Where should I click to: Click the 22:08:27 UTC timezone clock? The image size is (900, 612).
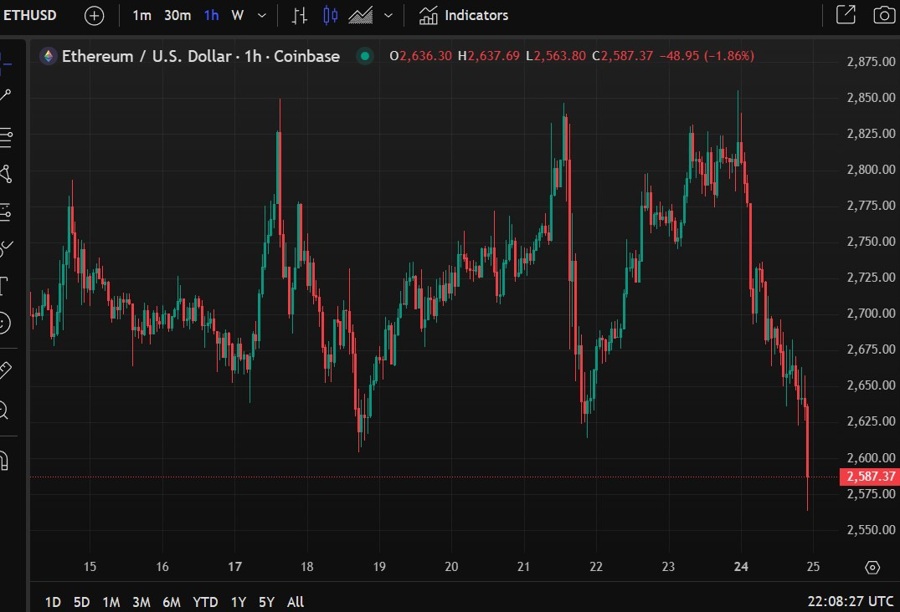(850, 601)
